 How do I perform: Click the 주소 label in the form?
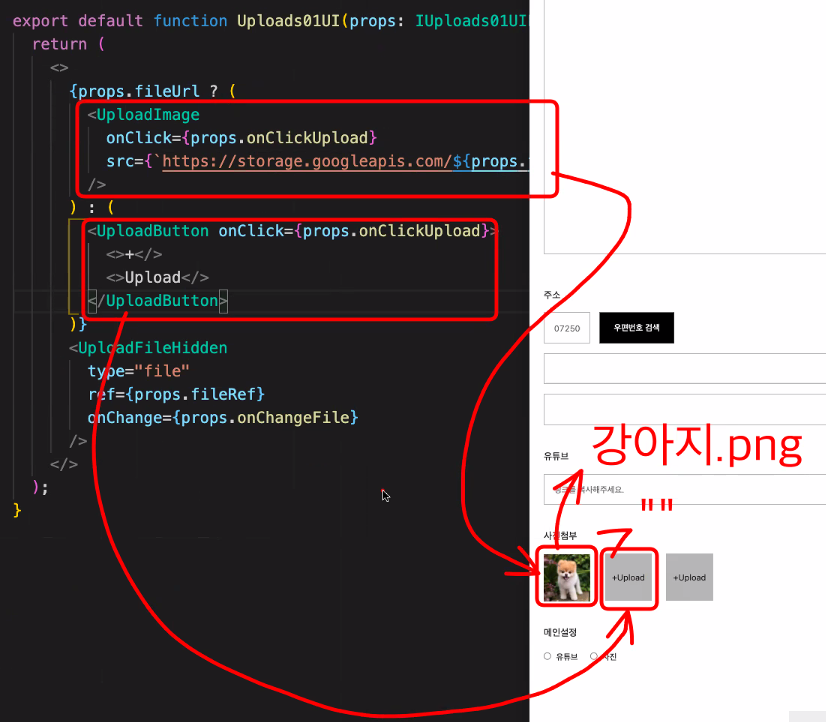(552, 295)
